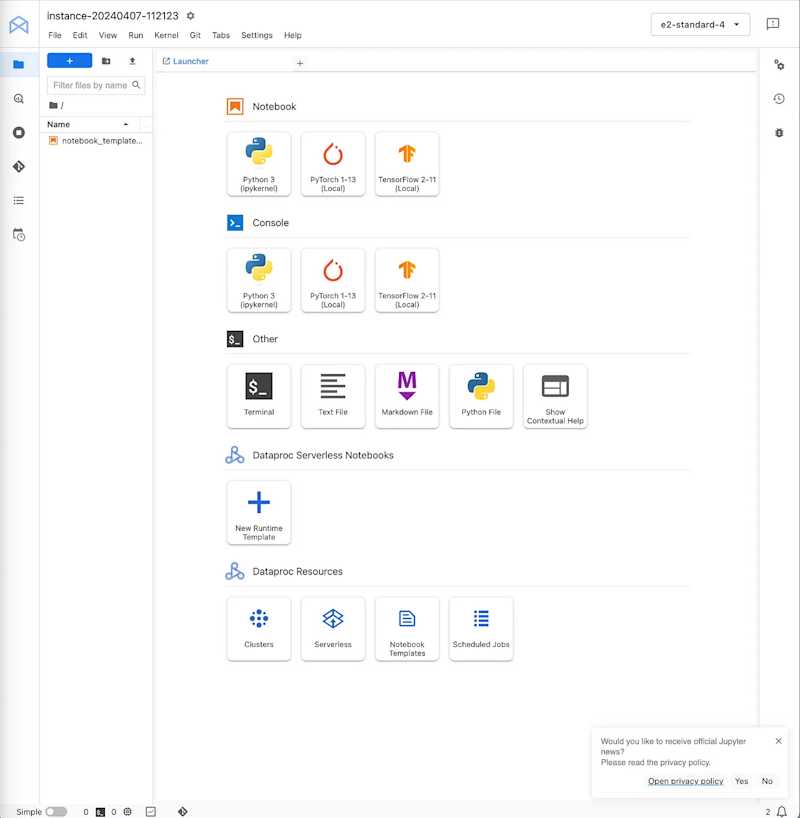The width and height of the screenshot is (800, 818).
Task: Open Dataproc Clusters
Action: pyautogui.click(x=259, y=630)
